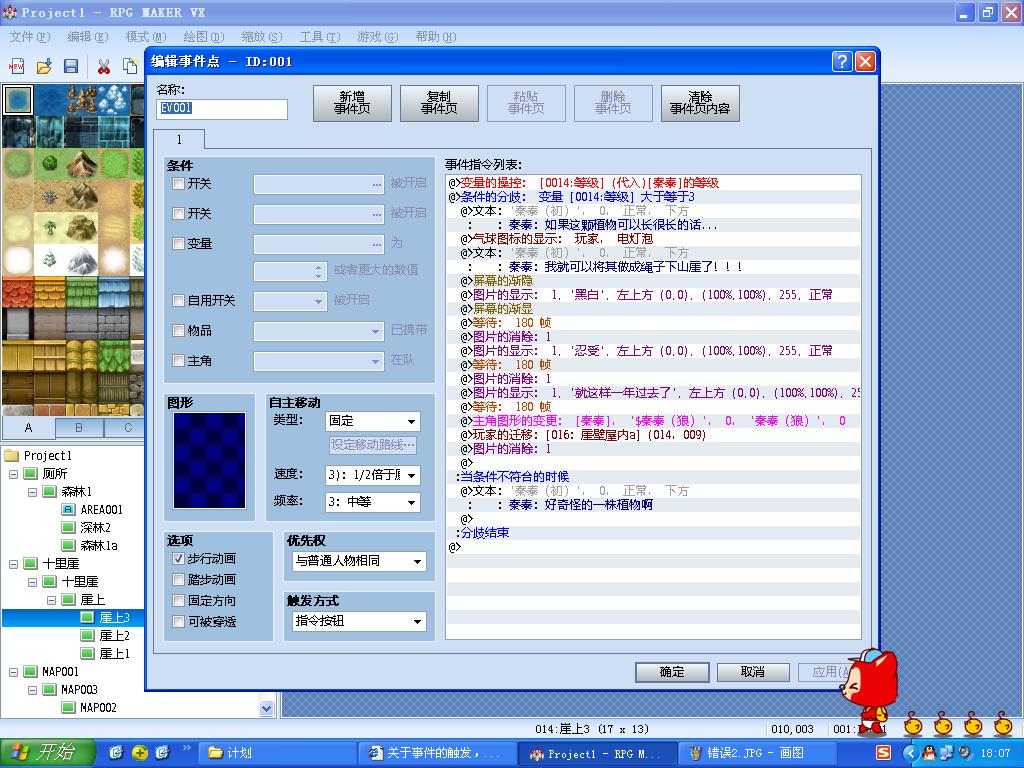This screenshot has height=768, width=1024.
Task: Open the 缩放(S) menu
Action: click(x=262, y=37)
